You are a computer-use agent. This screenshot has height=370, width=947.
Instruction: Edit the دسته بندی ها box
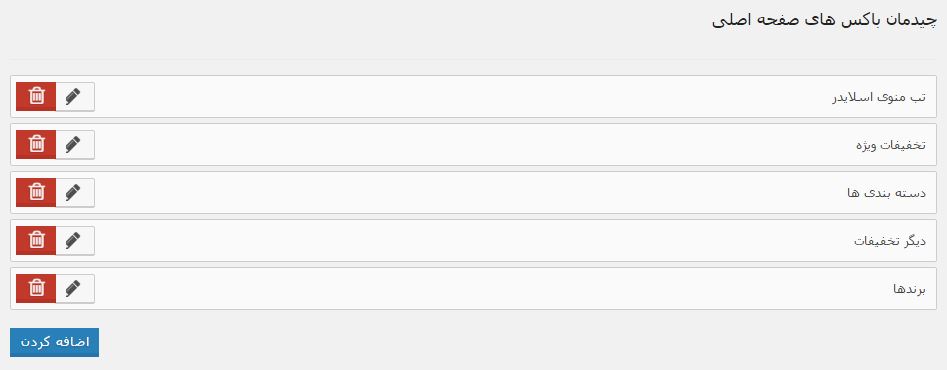(75, 193)
